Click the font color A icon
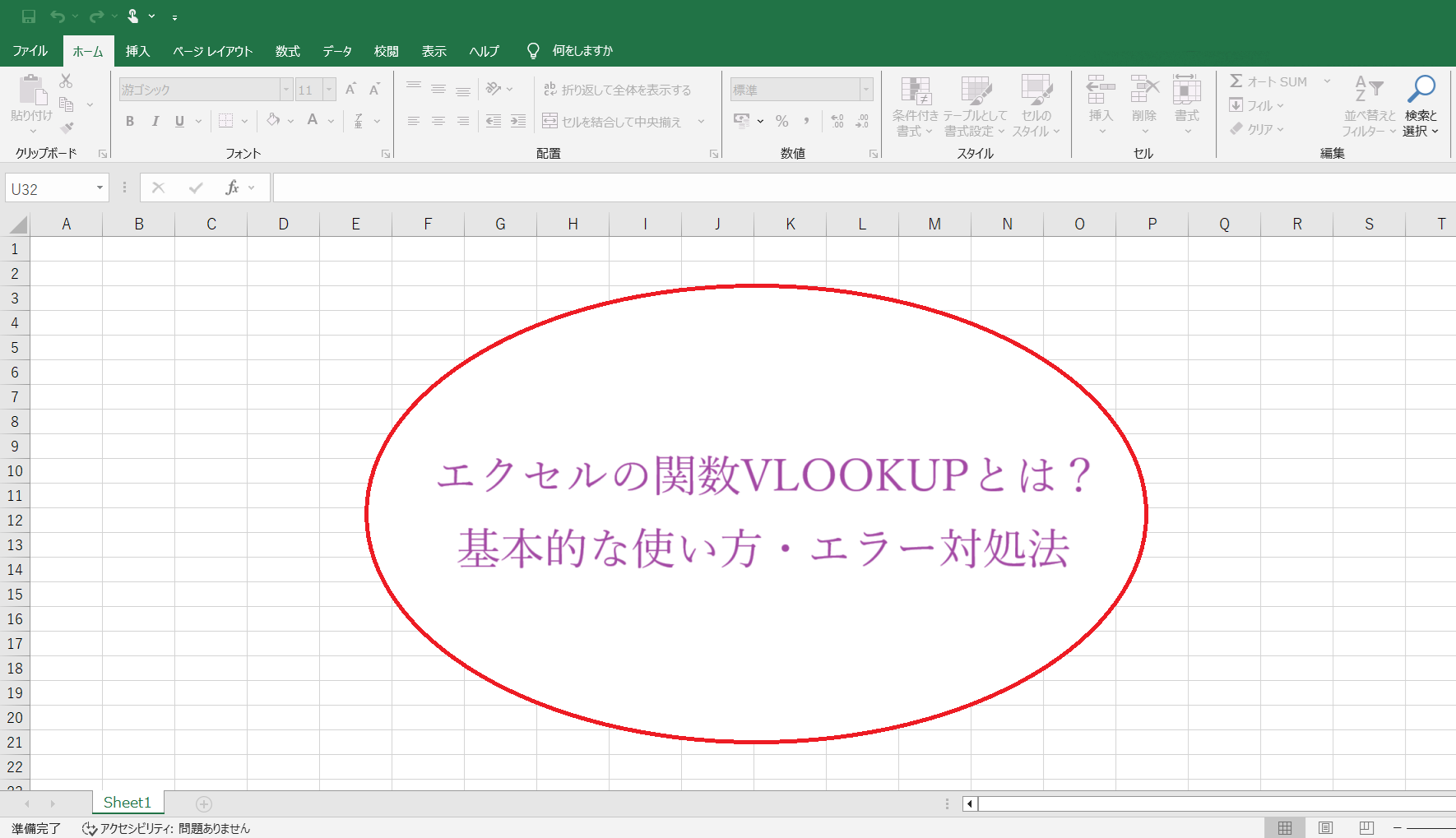 click(x=313, y=121)
